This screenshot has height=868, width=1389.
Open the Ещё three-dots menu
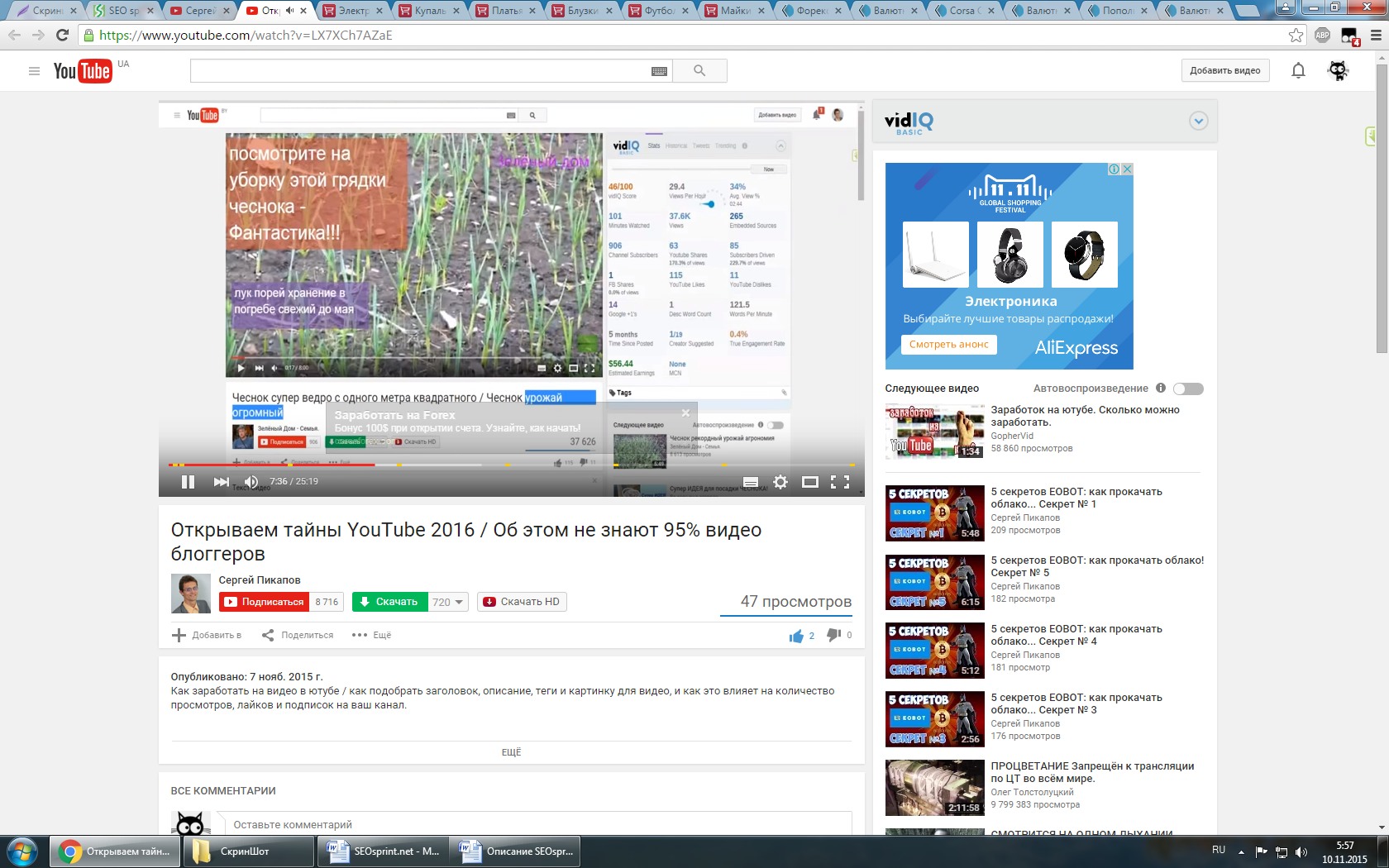[x=371, y=635]
